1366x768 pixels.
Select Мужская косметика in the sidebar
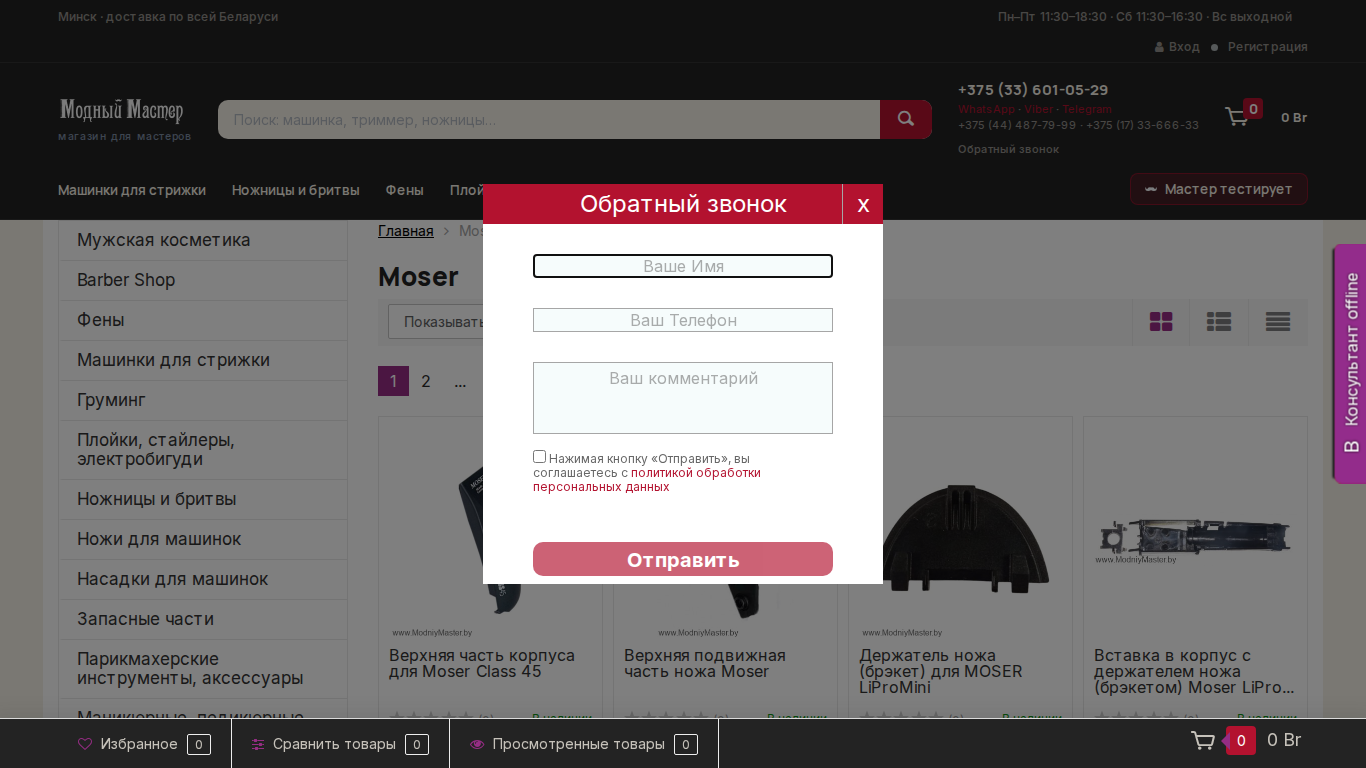[x=203, y=240]
